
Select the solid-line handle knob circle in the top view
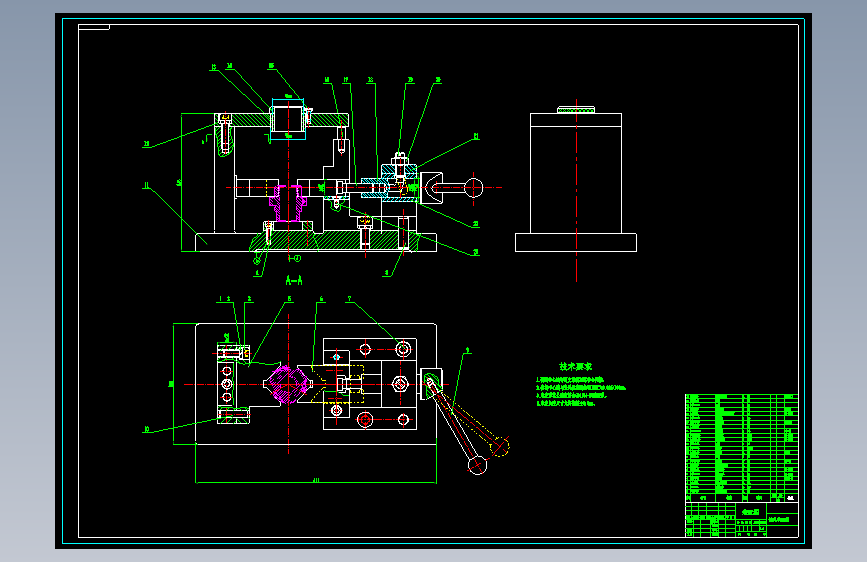tap(477, 465)
